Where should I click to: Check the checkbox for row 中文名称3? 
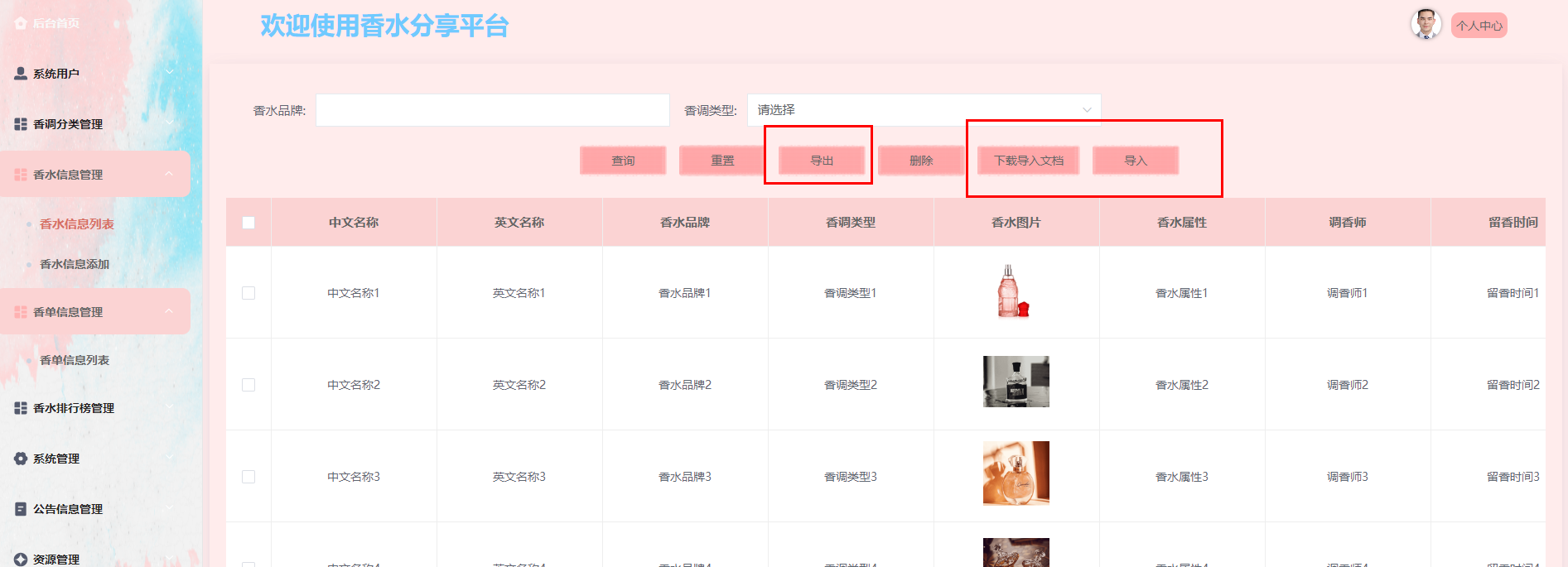click(248, 477)
